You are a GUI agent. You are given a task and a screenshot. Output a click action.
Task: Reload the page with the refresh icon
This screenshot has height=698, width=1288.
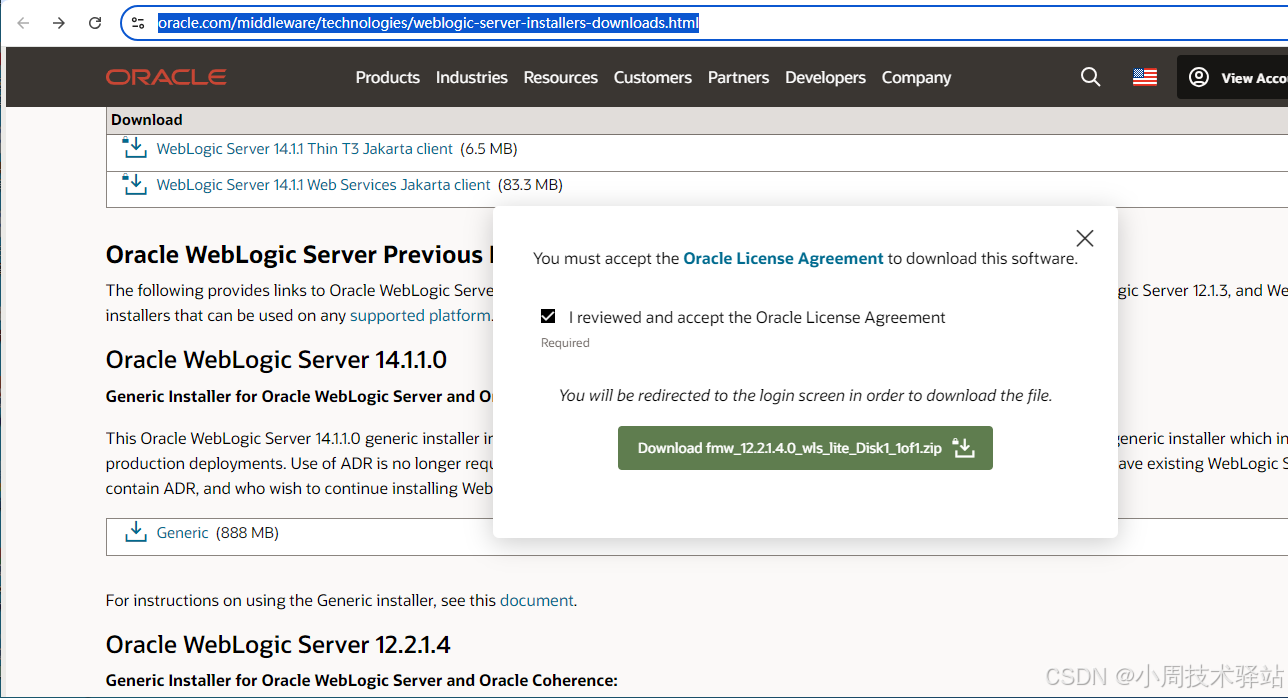tap(95, 23)
